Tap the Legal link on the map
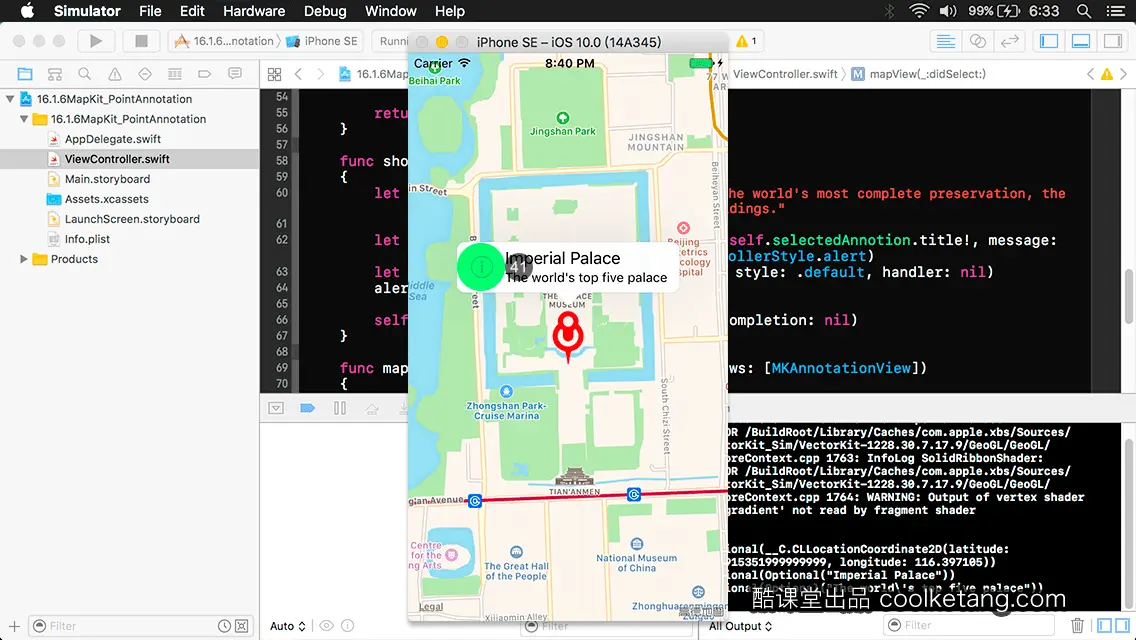1136x640 pixels. click(x=430, y=607)
